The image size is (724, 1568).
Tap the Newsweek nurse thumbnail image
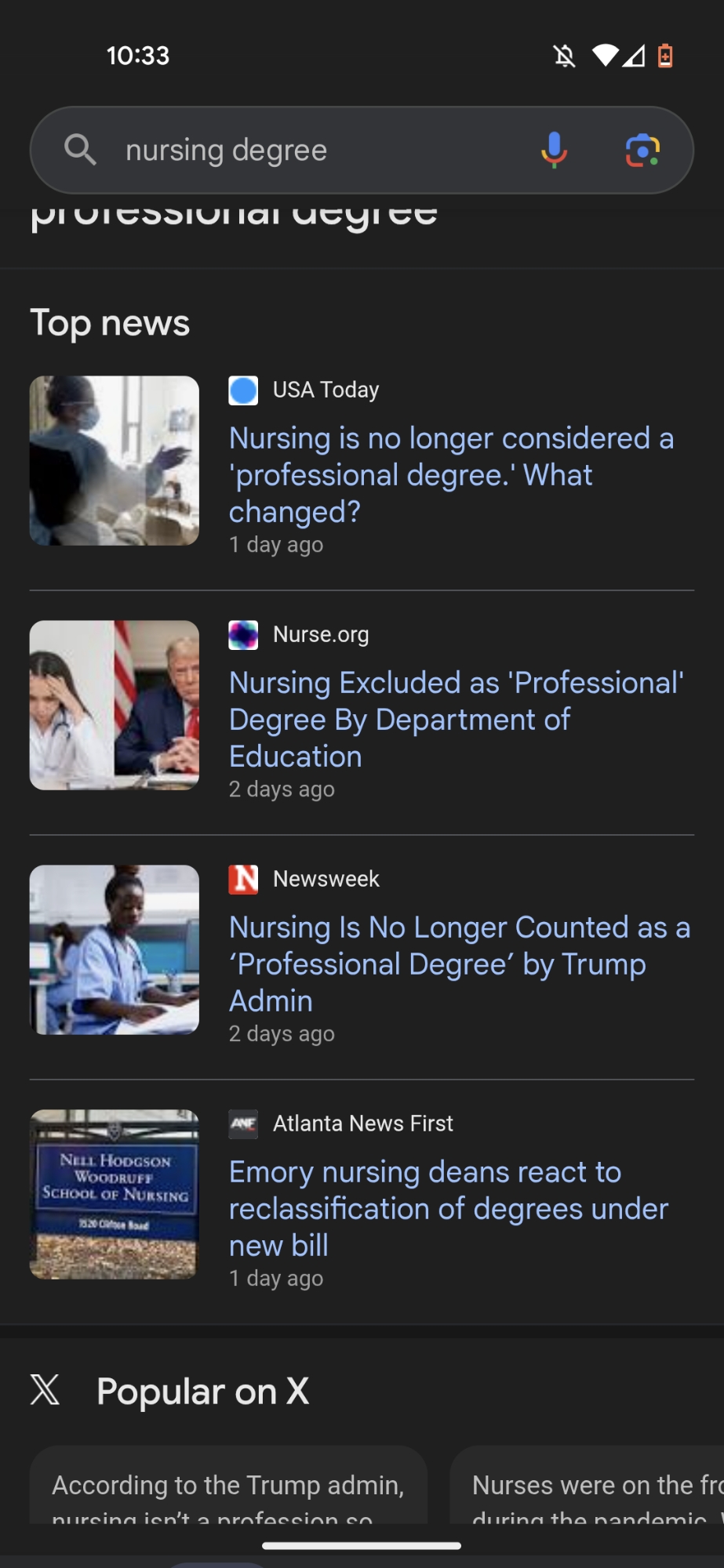point(115,950)
